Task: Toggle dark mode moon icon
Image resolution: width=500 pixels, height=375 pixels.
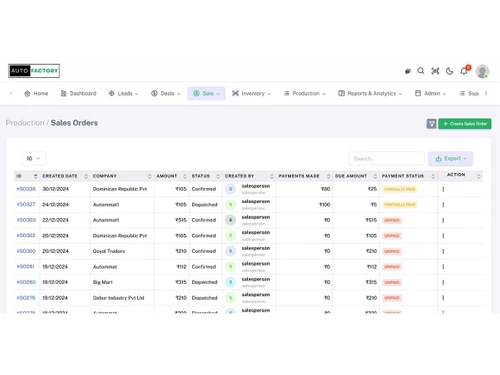Action: [x=449, y=71]
